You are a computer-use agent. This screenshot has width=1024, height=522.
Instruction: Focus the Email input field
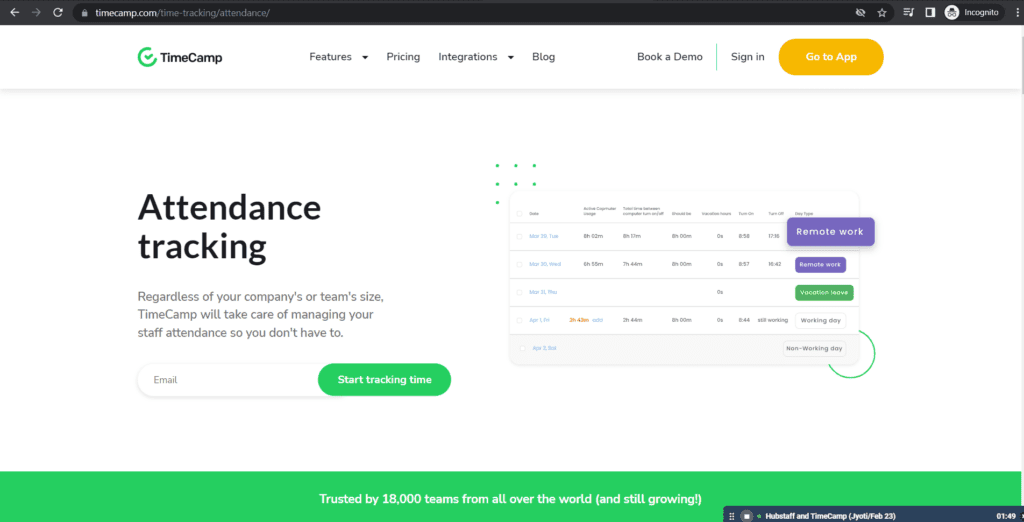click(229, 380)
